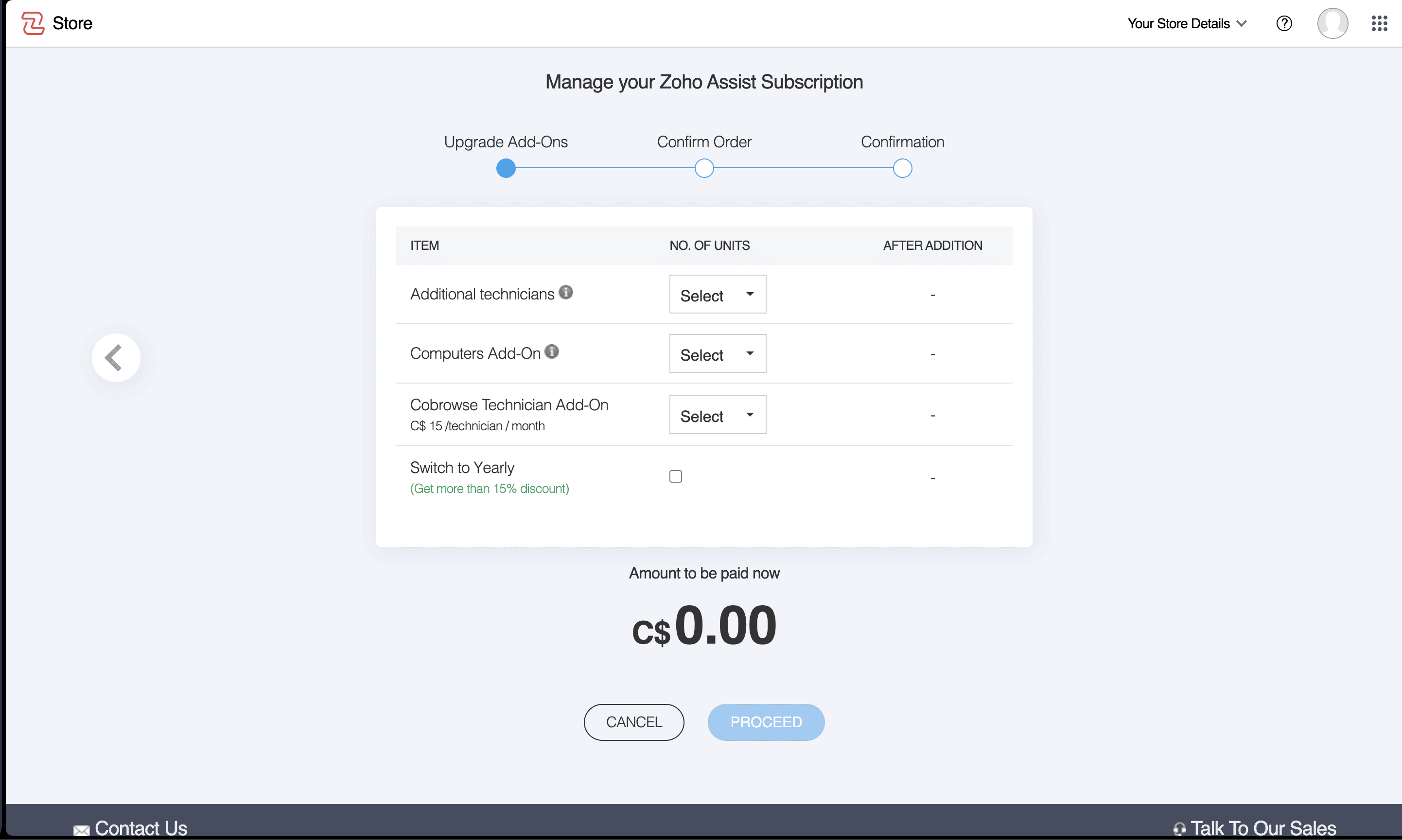The image size is (1402, 840).
Task: Open Additional technicians units dropdown
Action: pyautogui.click(x=717, y=294)
